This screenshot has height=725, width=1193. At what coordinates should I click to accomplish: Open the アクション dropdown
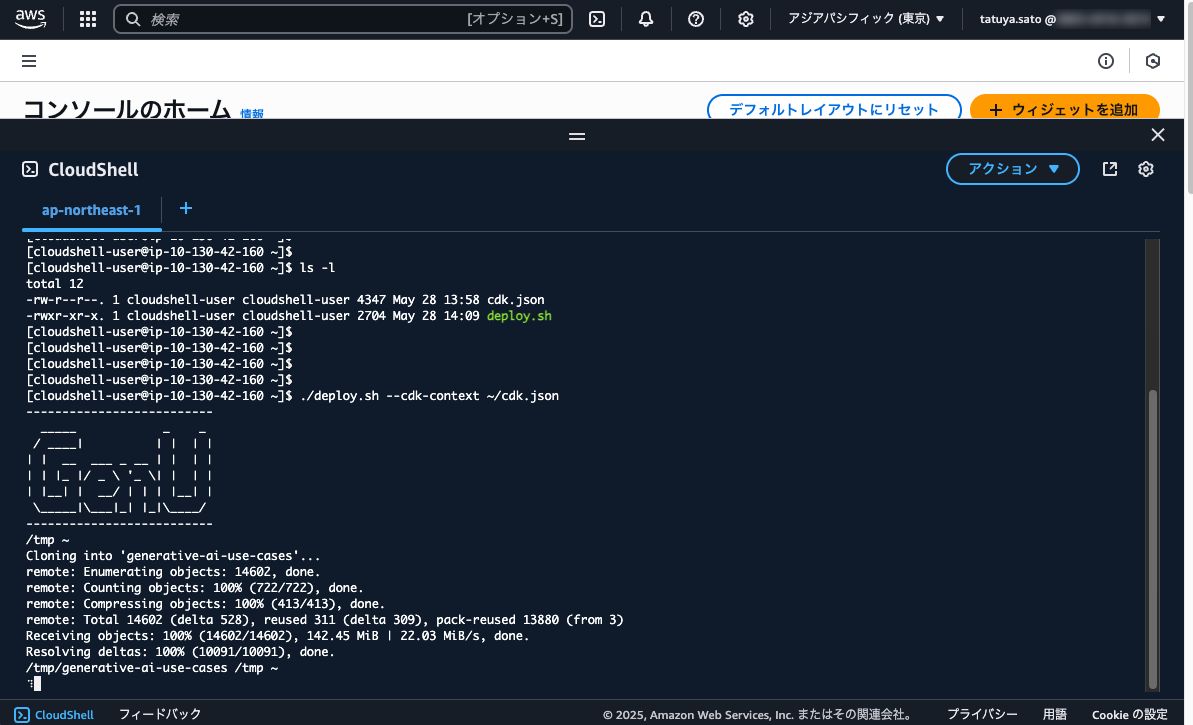(x=1013, y=169)
